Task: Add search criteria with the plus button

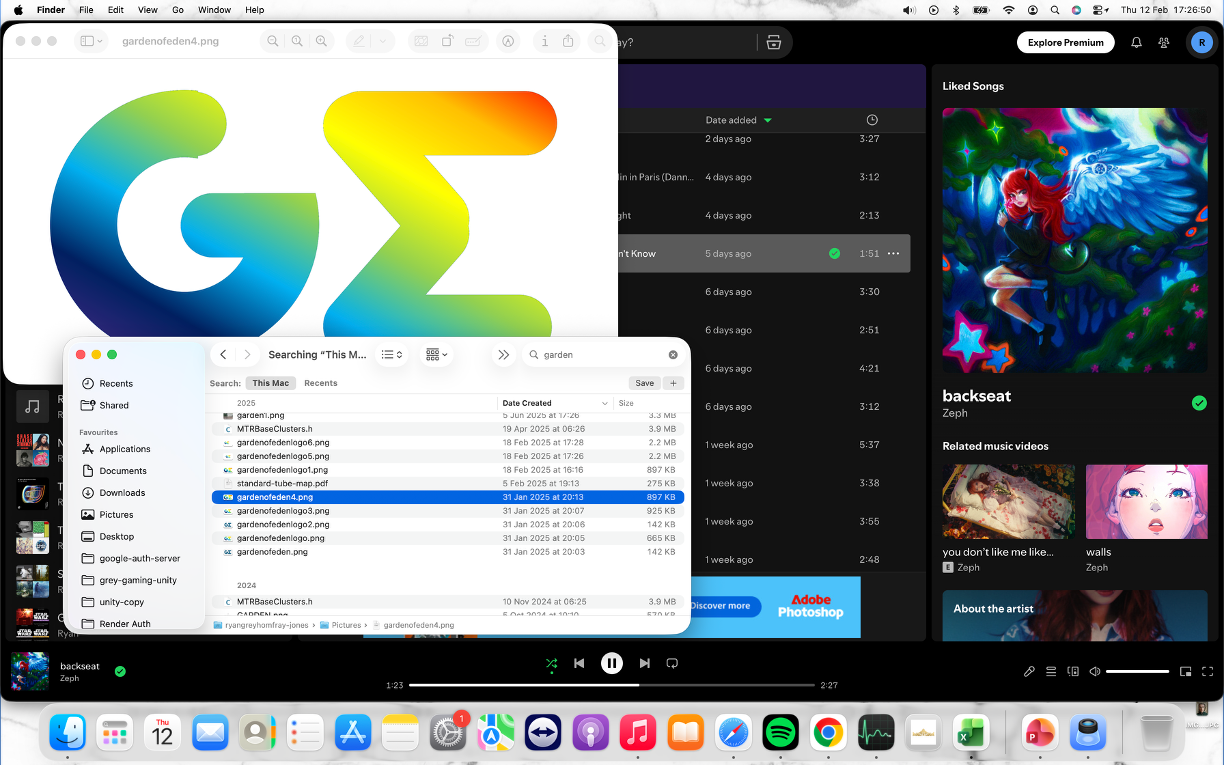Action: [x=673, y=383]
